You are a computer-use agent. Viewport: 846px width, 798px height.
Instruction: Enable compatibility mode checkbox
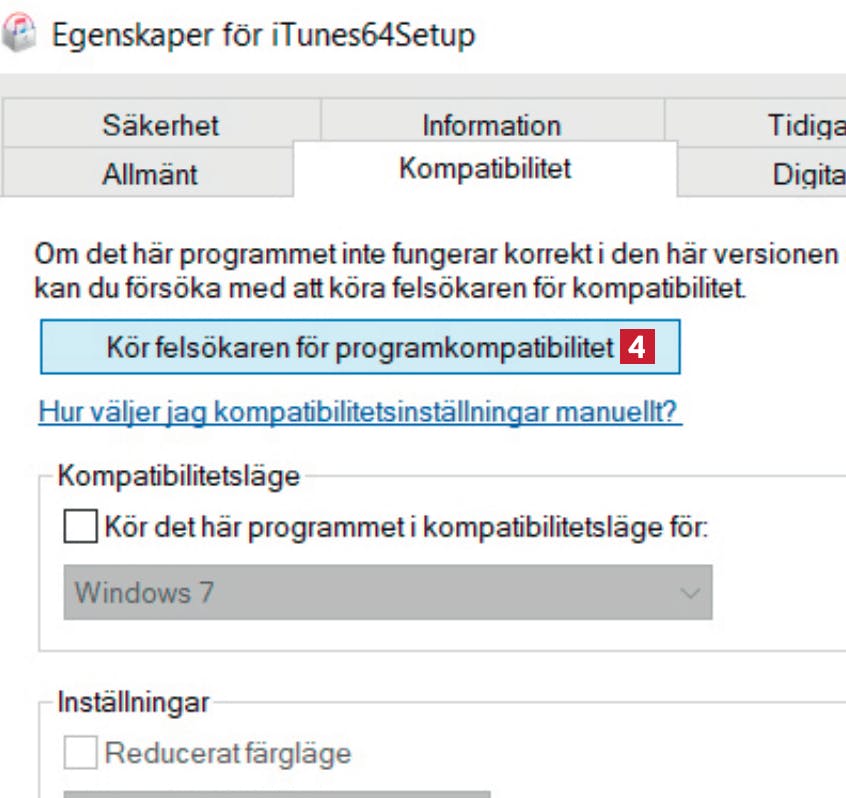coord(80,526)
